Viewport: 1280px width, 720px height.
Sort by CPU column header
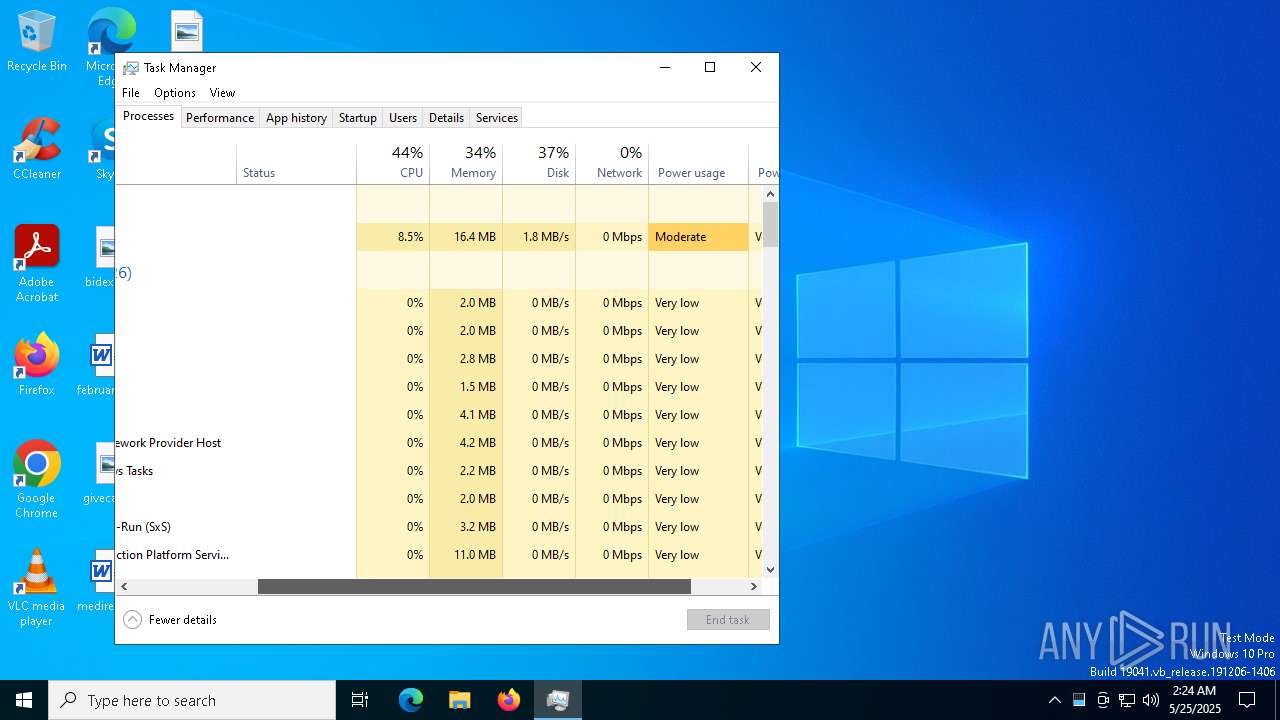point(393,162)
